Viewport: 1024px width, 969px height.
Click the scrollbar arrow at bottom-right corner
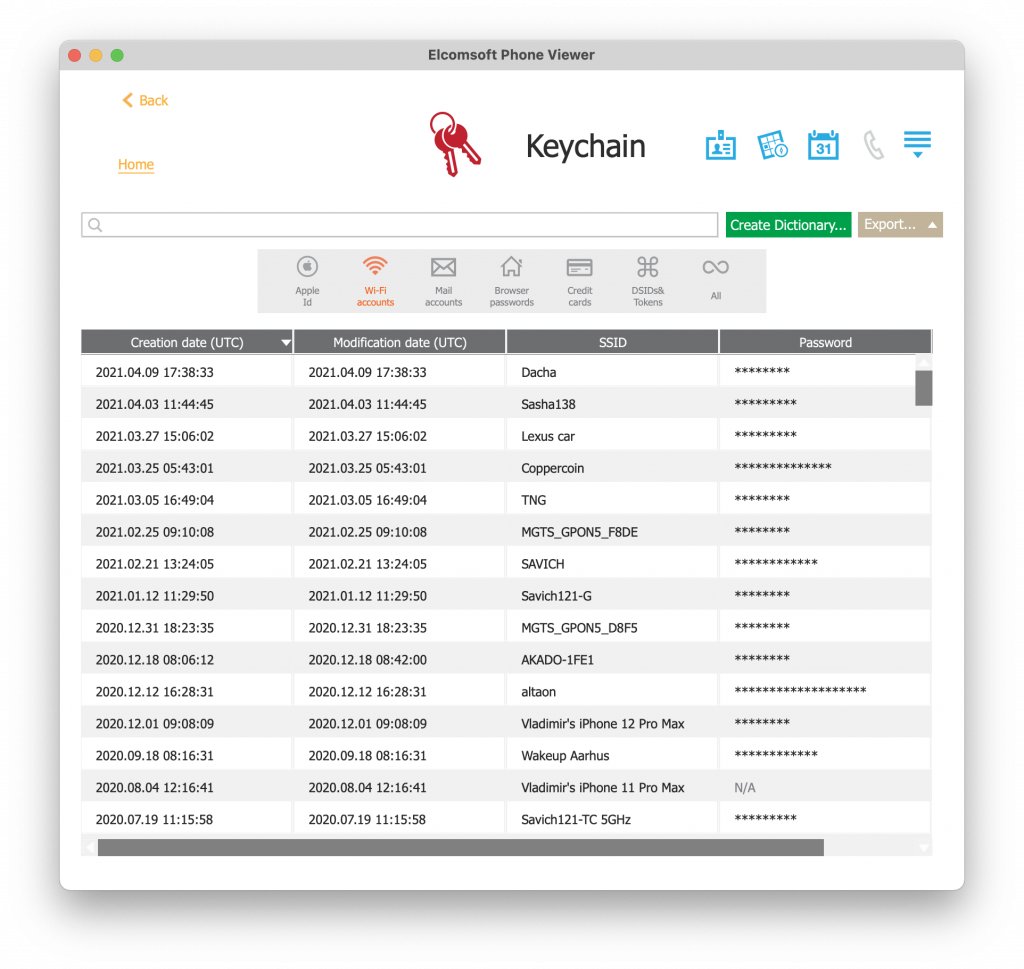(923, 848)
